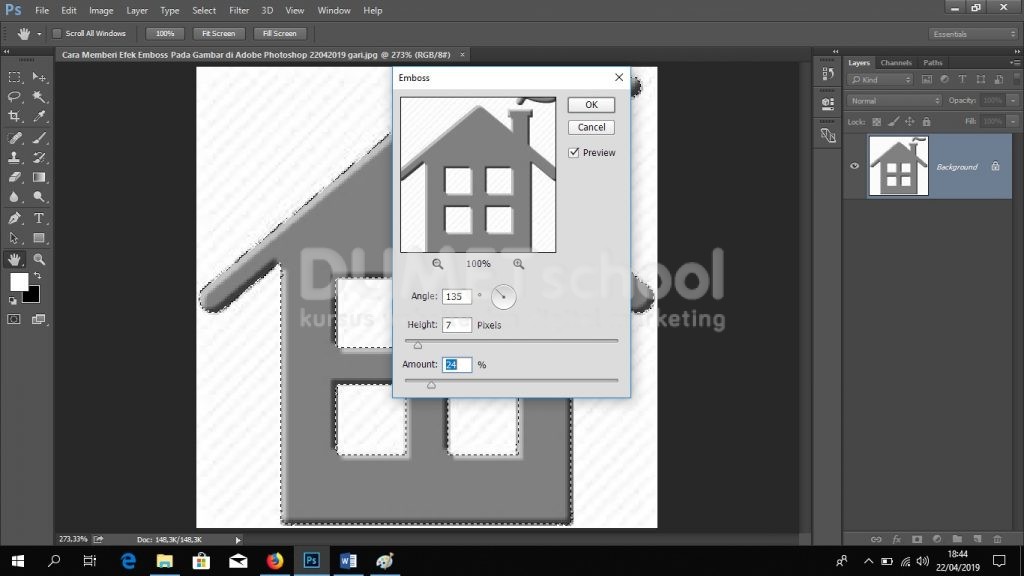Click the Angle input field
1024x576 pixels.
pos(456,296)
